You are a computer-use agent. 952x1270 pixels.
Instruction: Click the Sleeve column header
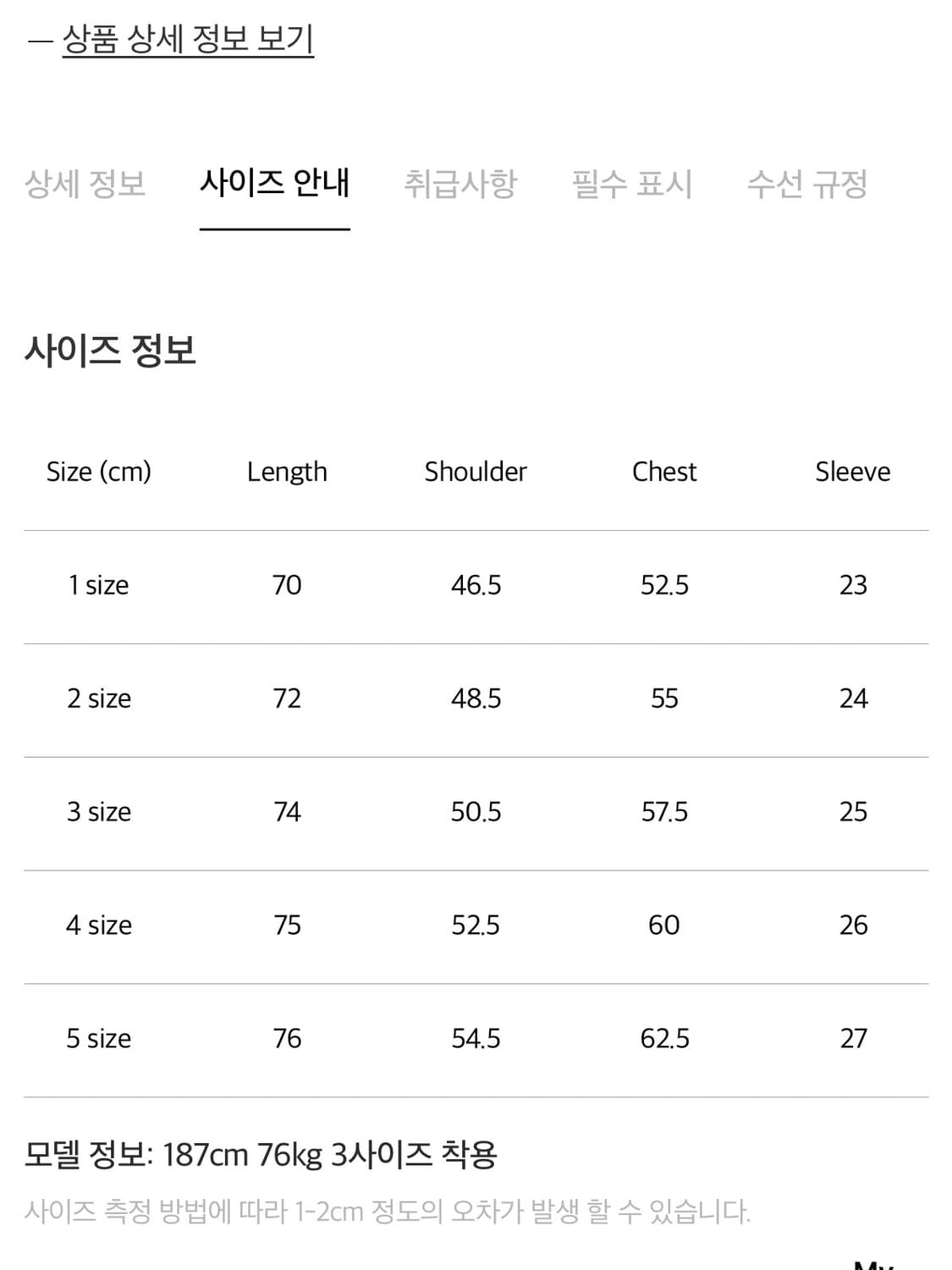(854, 472)
